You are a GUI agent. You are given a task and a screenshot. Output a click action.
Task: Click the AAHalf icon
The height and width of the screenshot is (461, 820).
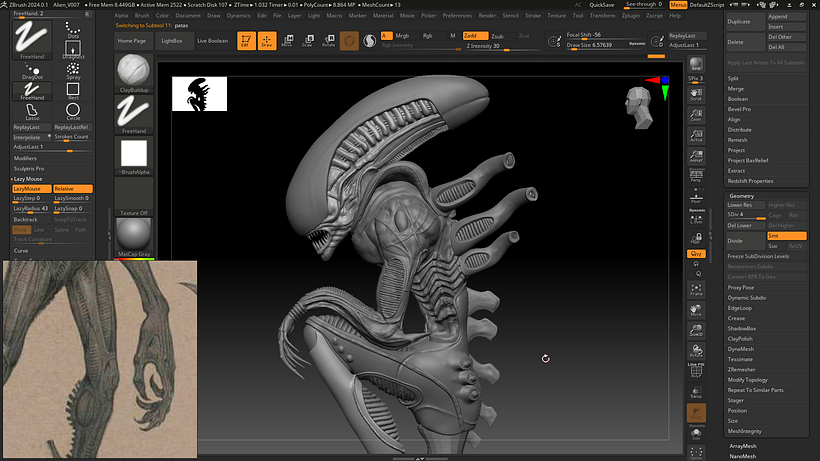[x=696, y=156]
